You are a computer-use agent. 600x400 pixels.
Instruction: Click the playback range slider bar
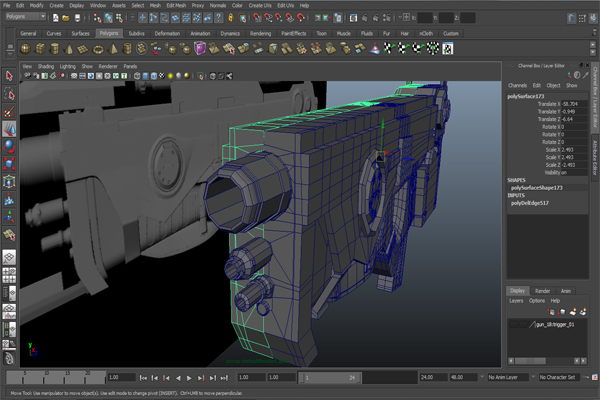pos(330,378)
